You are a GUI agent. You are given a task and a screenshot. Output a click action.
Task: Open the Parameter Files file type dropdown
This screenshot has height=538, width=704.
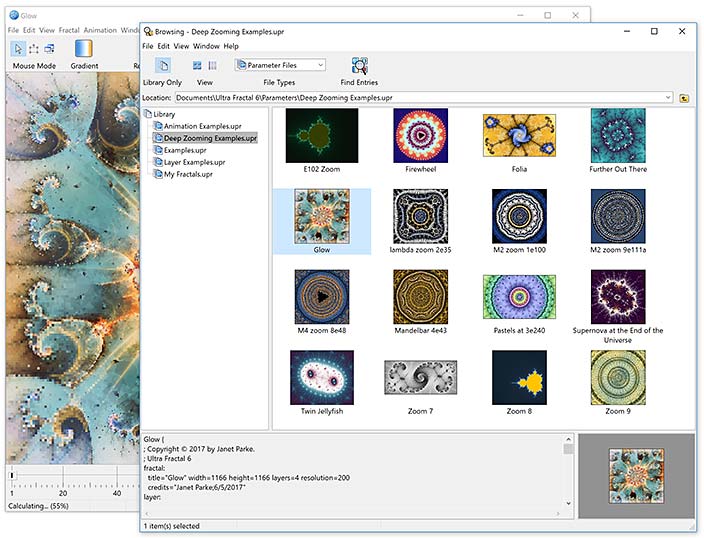point(280,65)
